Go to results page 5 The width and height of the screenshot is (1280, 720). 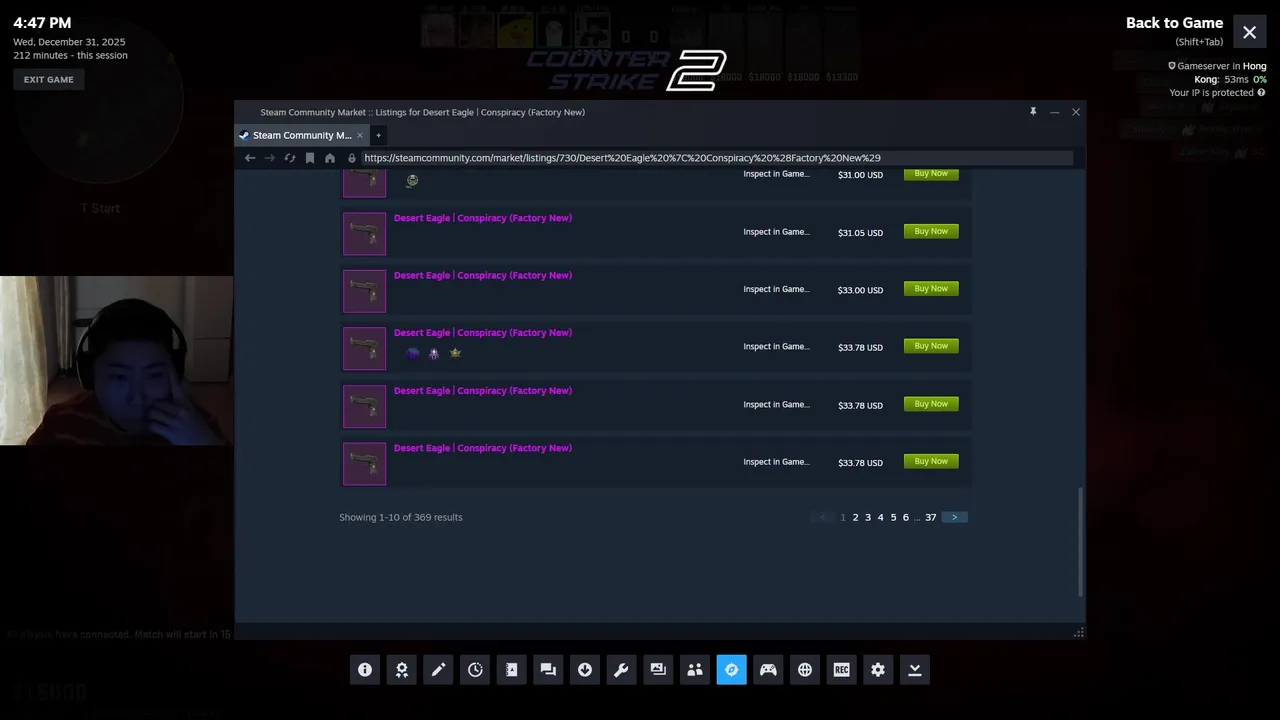coord(893,517)
